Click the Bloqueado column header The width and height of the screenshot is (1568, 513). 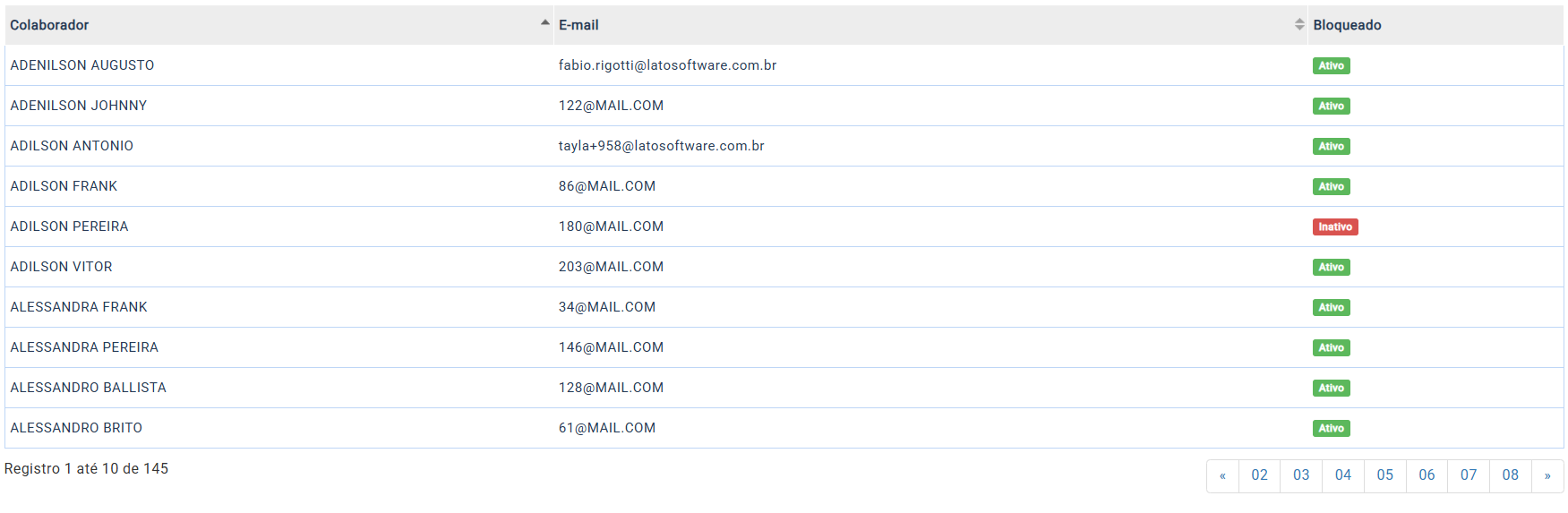click(x=1347, y=25)
